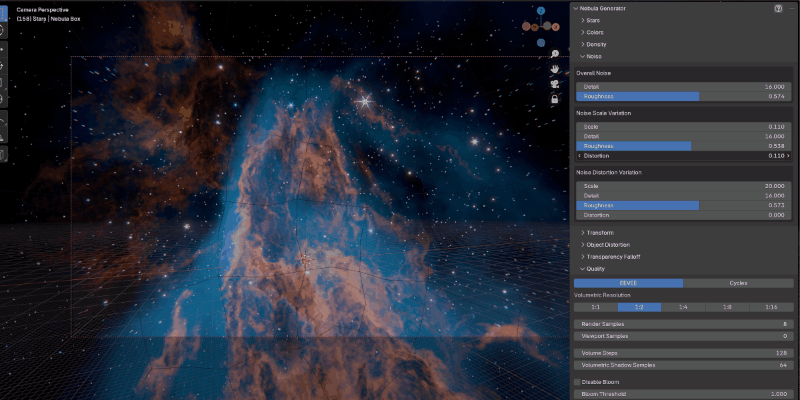Click the Camera Perspective viewport label
The height and width of the screenshot is (400, 800).
point(42,10)
